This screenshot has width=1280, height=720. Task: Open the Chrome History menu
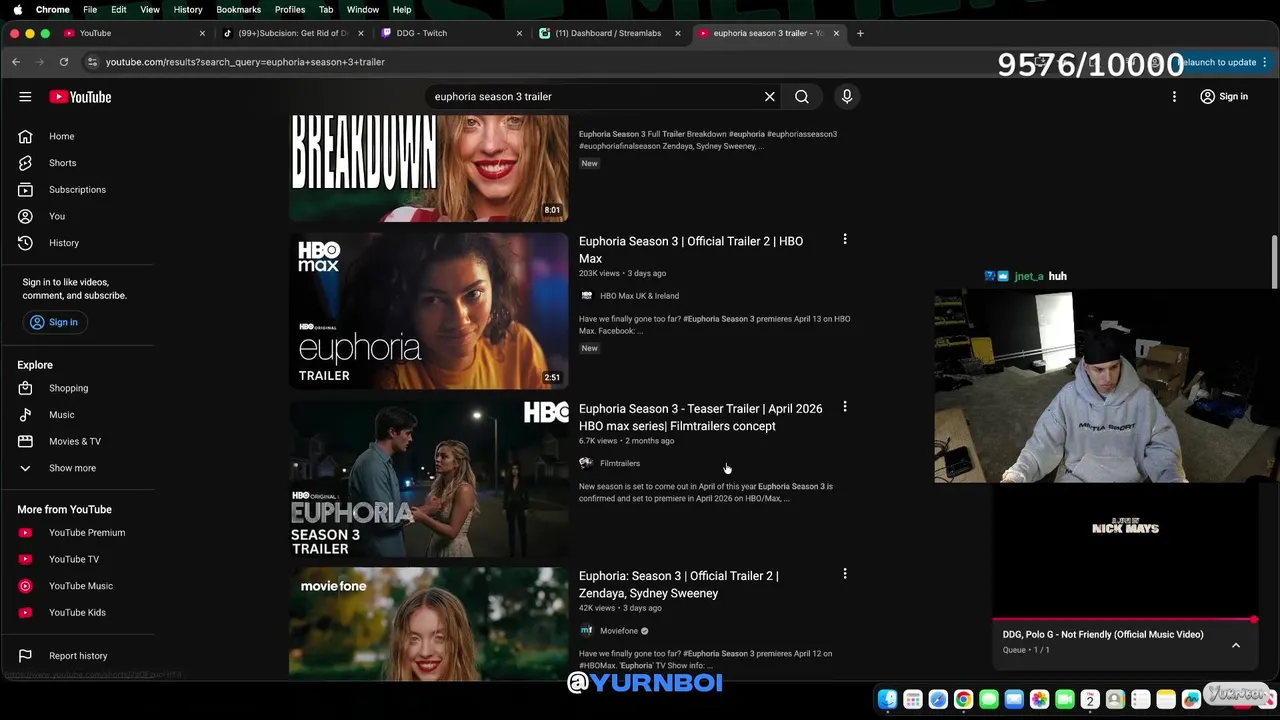pyautogui.click(x=188, y=9)
